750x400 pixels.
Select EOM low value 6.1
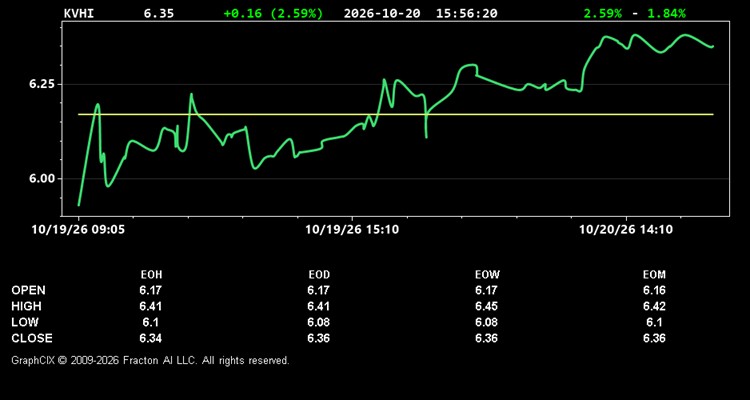(654, 322)
